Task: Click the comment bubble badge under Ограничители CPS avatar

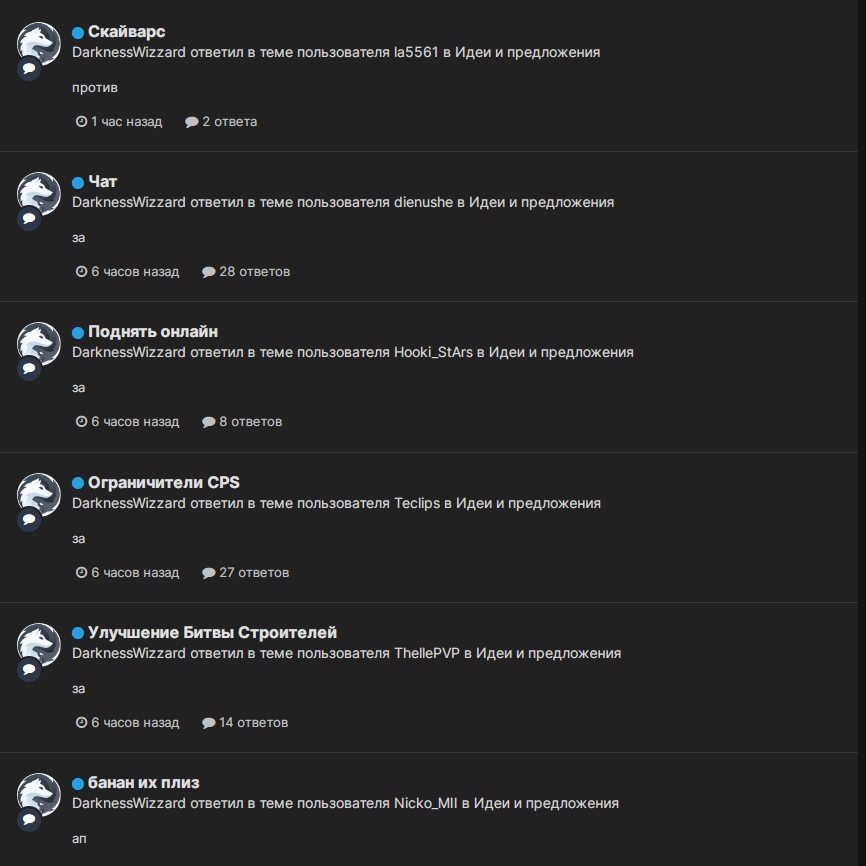Action: (29, 519)
